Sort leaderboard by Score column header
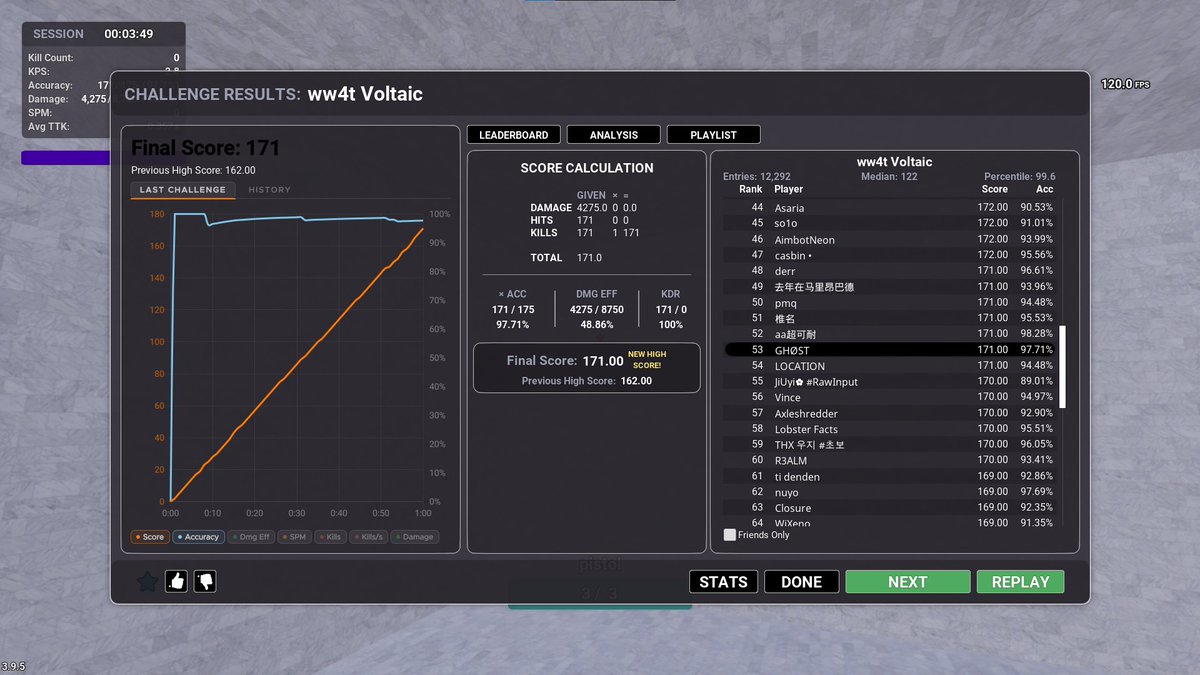 tap(995, 189)
